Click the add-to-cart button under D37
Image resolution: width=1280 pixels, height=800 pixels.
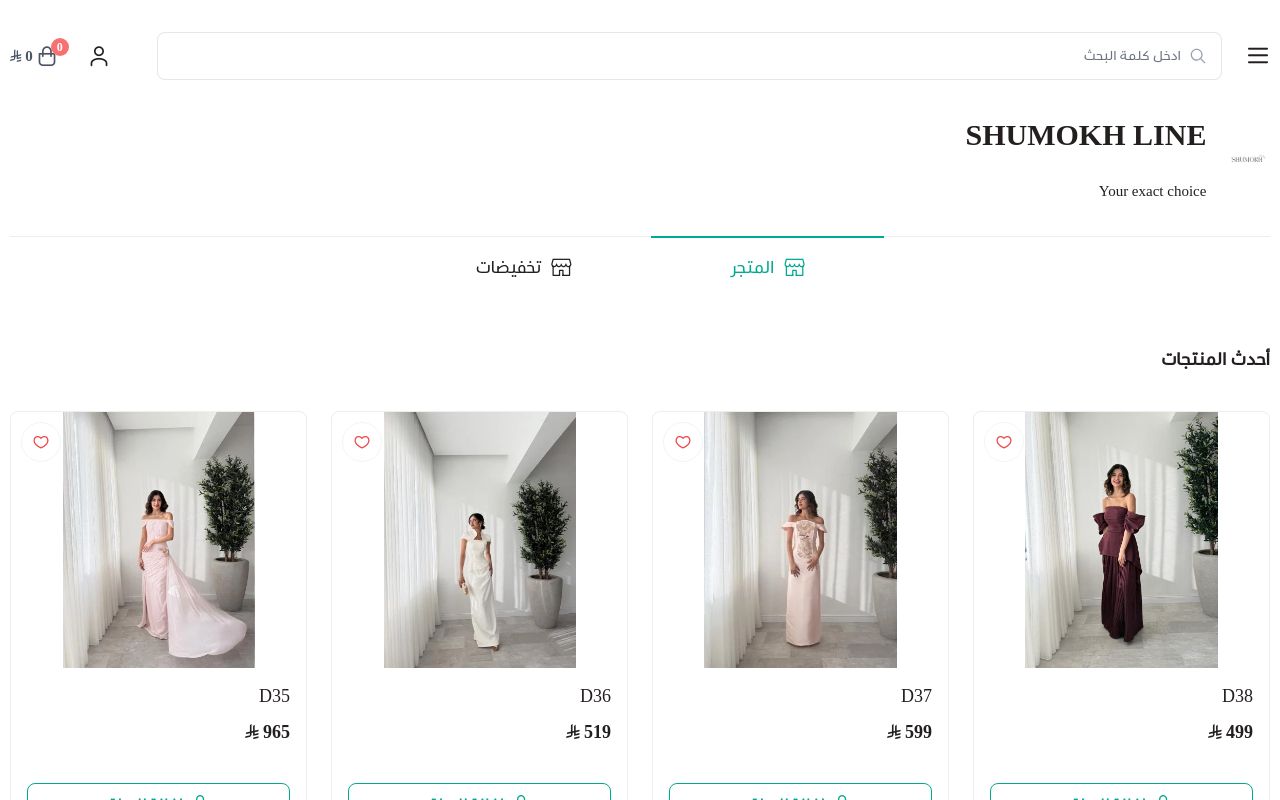point(800,792)
